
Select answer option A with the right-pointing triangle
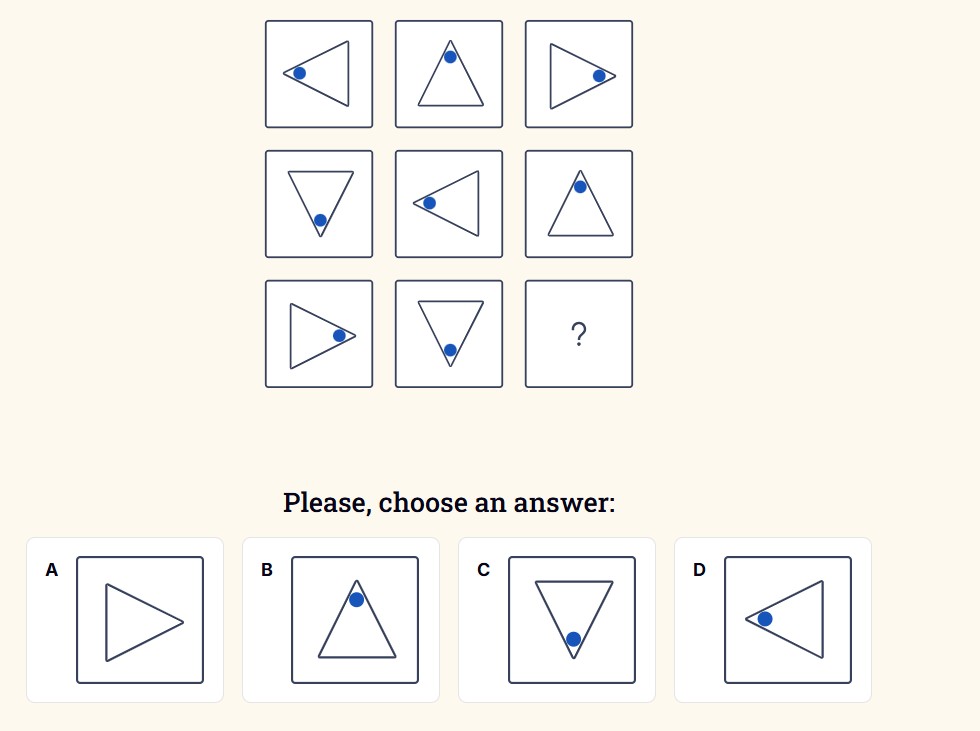140,620
